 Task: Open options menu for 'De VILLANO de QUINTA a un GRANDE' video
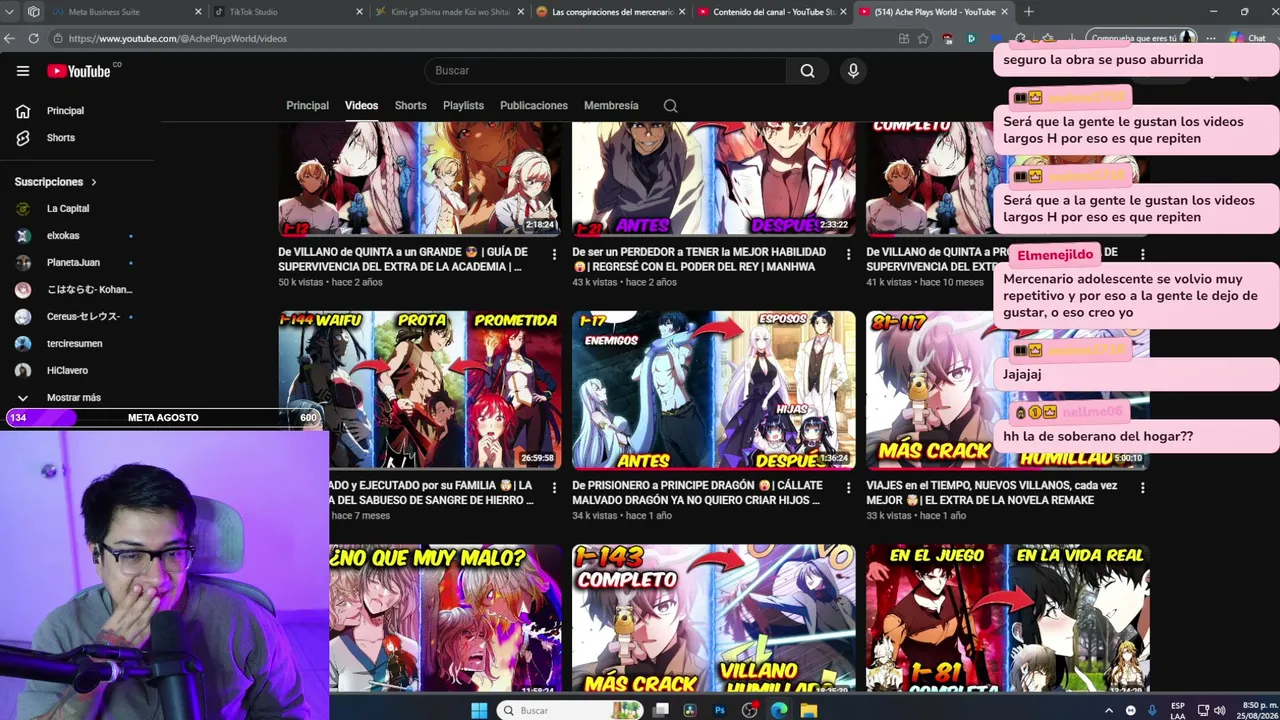(554, 254)
